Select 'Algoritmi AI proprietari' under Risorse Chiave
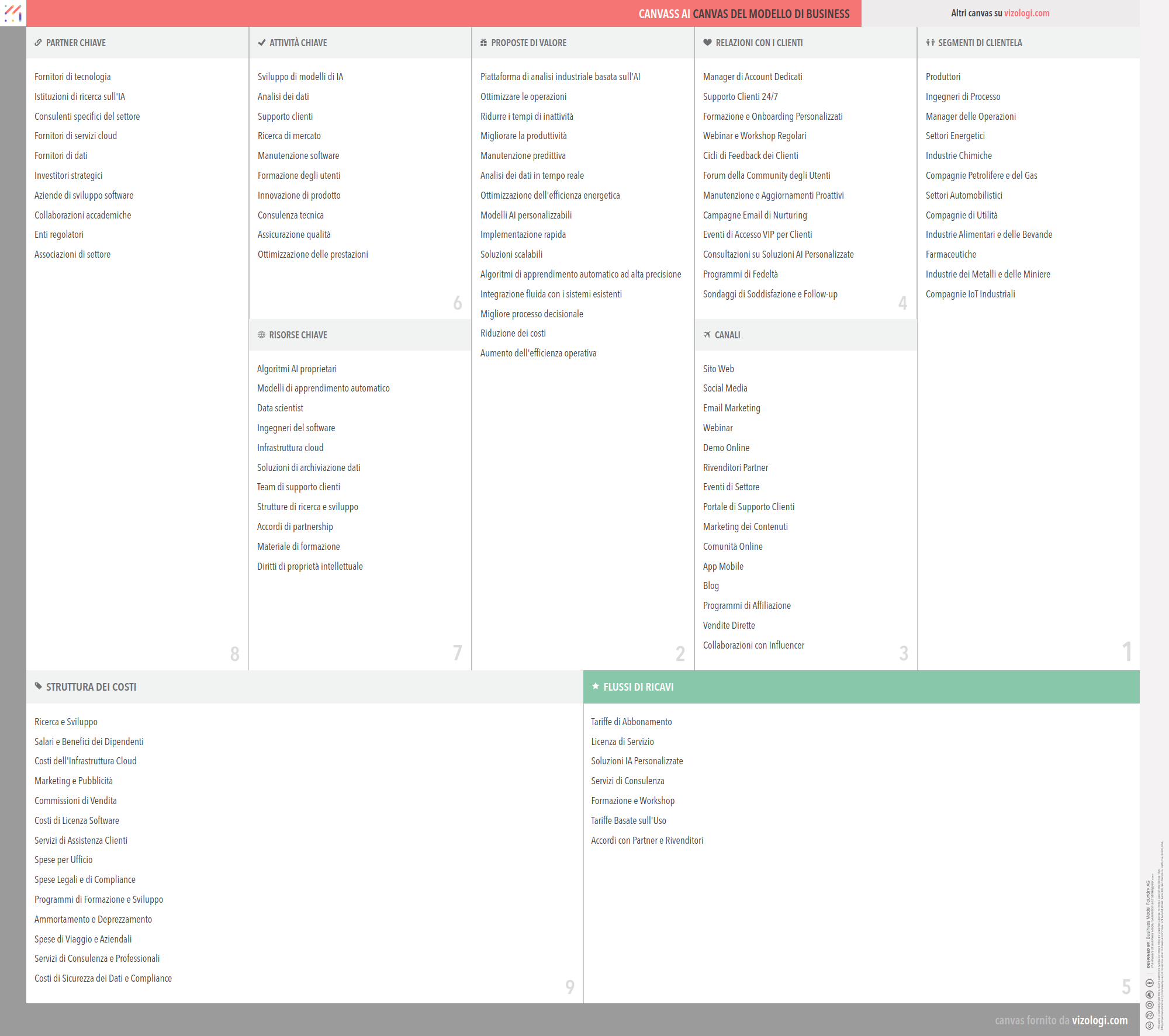This screenshot has width=1169, height=1036. [297, 369]
